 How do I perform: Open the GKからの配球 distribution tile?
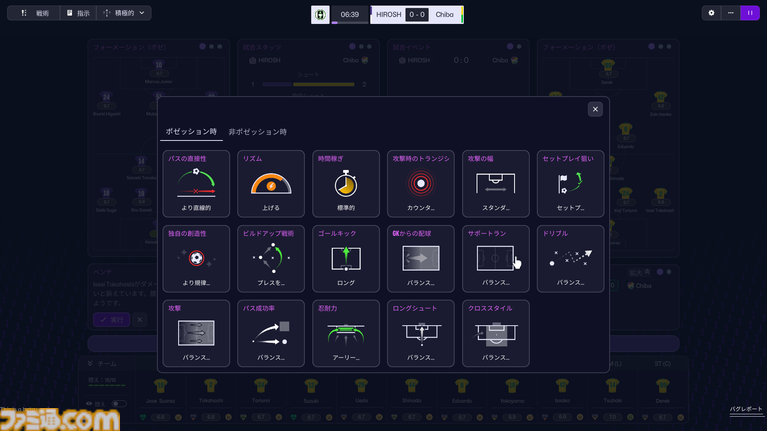click(421, 258)
